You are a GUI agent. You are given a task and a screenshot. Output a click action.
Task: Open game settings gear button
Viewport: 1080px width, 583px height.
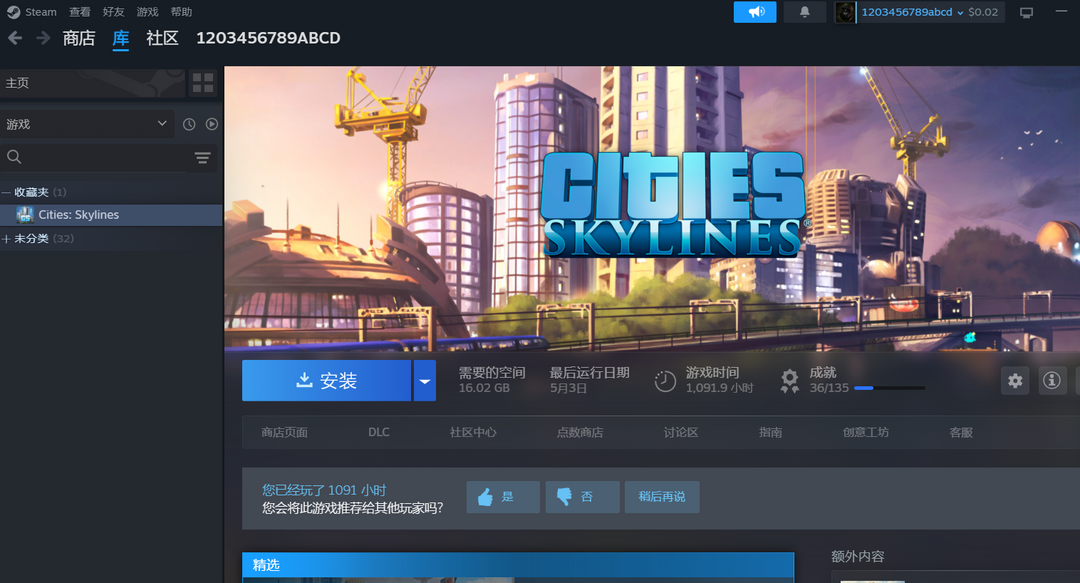click(1015, 380)
